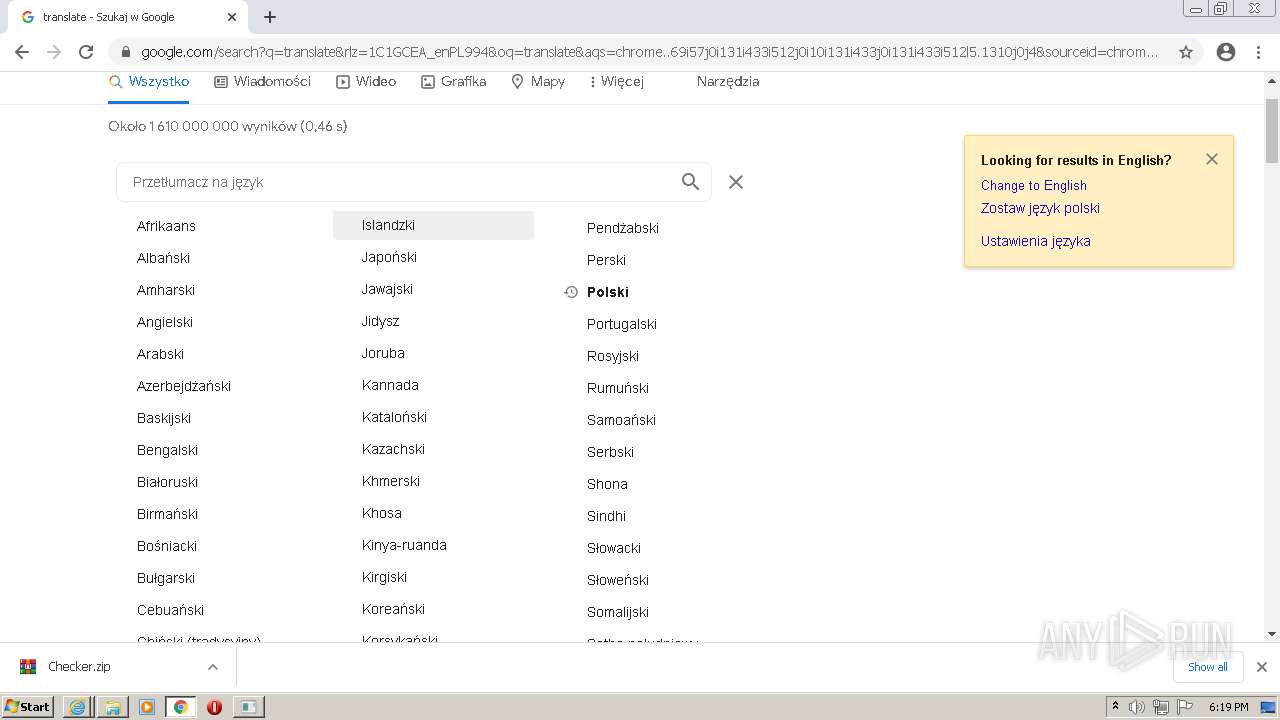
Task: Pick Albański in the language list
Action: click(163, 258)
